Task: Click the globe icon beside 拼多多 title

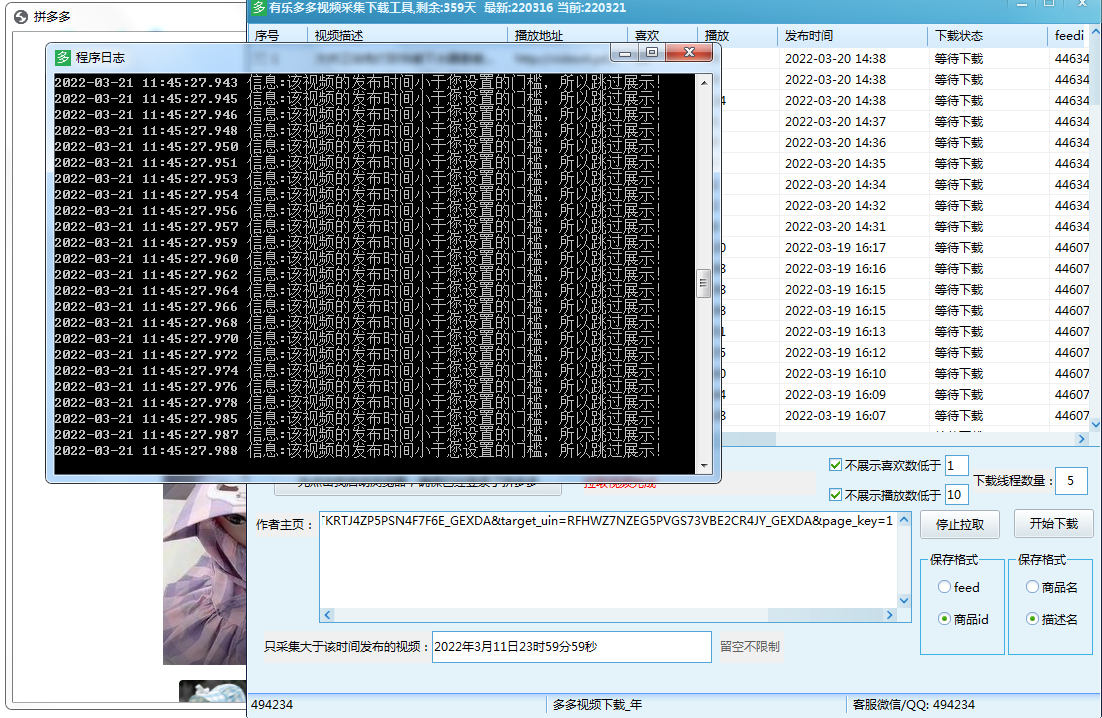Action: pyautogui.click(x=20, y=17)
